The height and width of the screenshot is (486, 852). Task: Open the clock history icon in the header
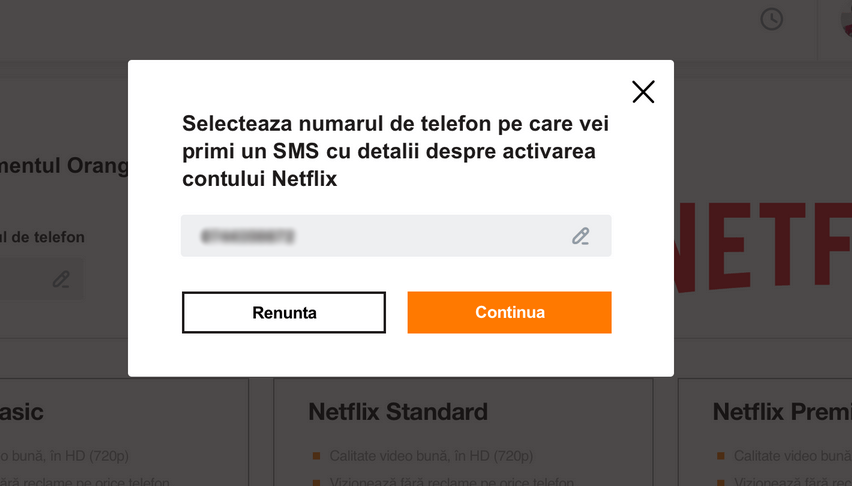point(771,20)
